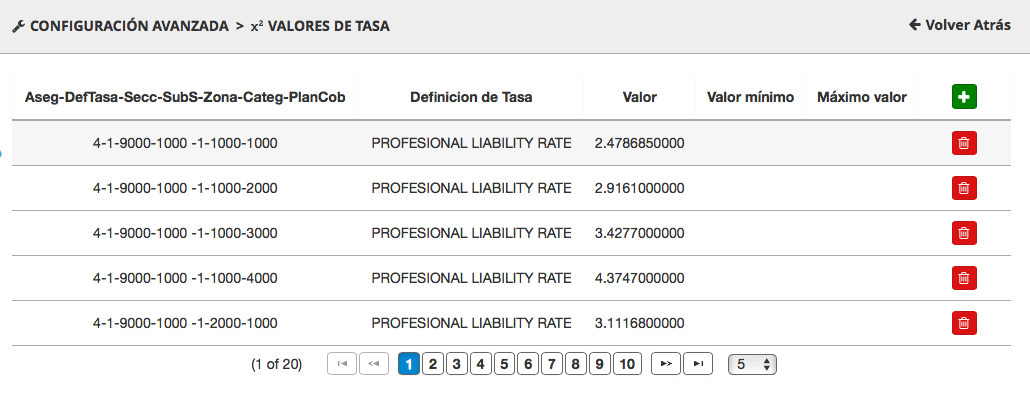Image resolution: width=1030 pixels, height=408 pixels.
Task: Click Aseg-DefTasa-Secc-SubS-Zona-Categ-PlanCob header
Action: click(x=185, y=97)
